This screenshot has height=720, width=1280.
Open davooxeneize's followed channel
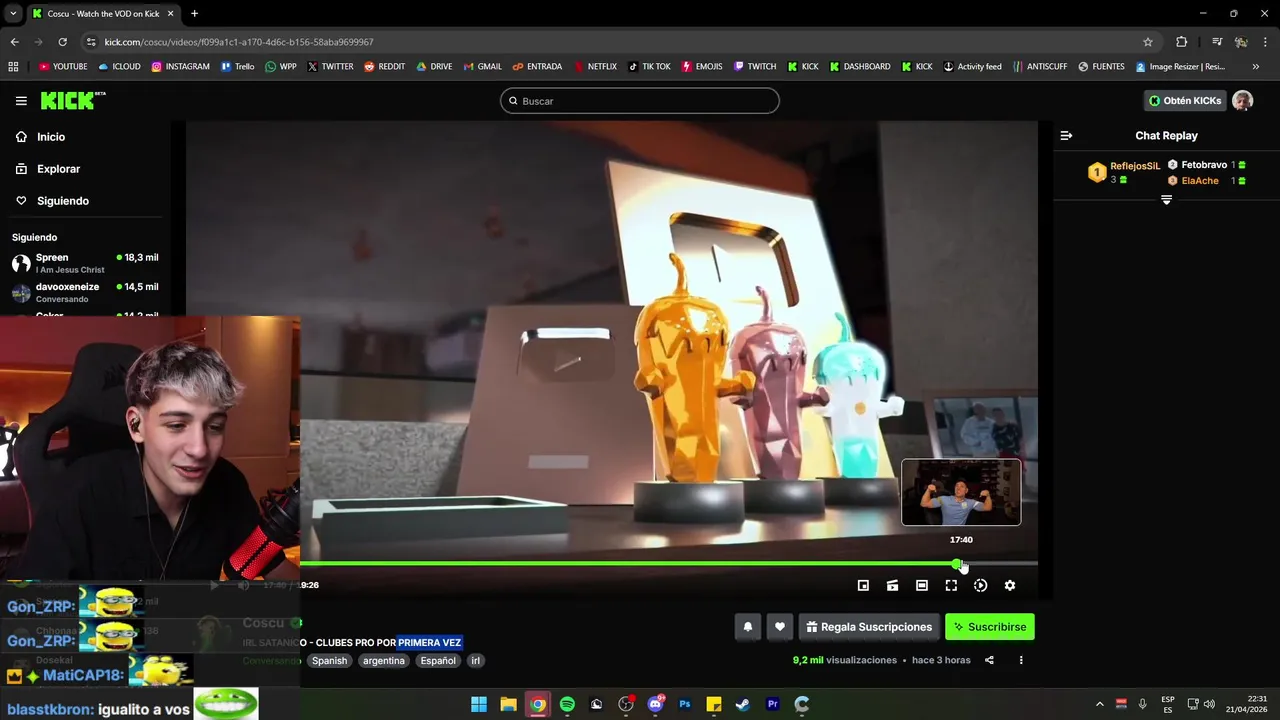[85, 292]
